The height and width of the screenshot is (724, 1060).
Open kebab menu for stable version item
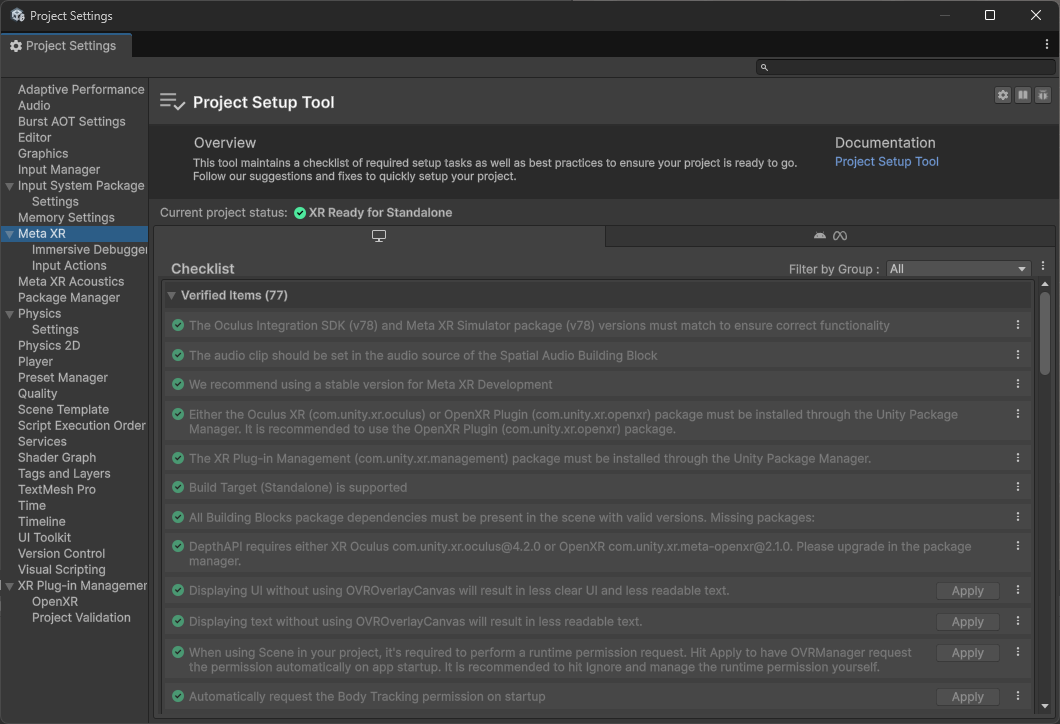point(1018,384)
